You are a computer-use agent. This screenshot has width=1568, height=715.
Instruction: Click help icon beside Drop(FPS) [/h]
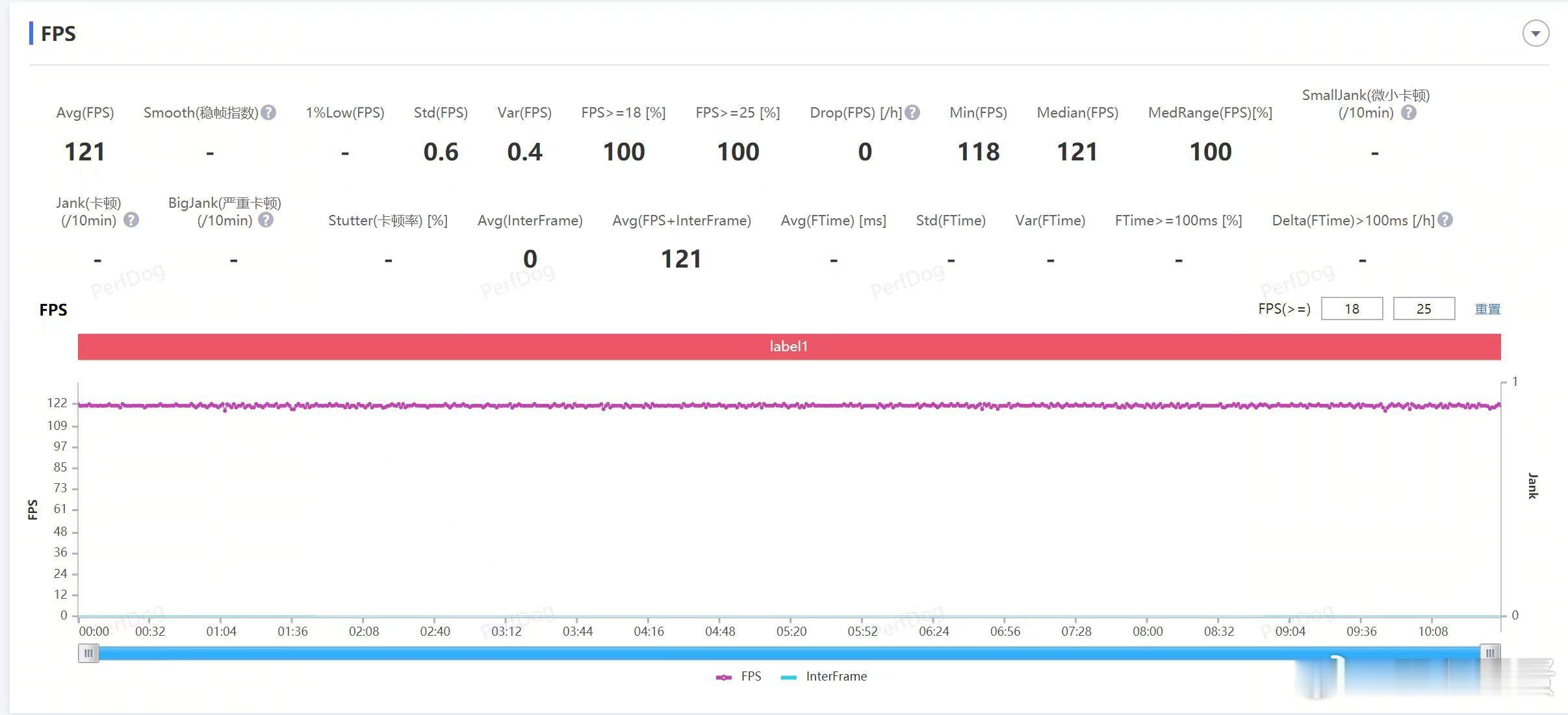tap(912, 113)
